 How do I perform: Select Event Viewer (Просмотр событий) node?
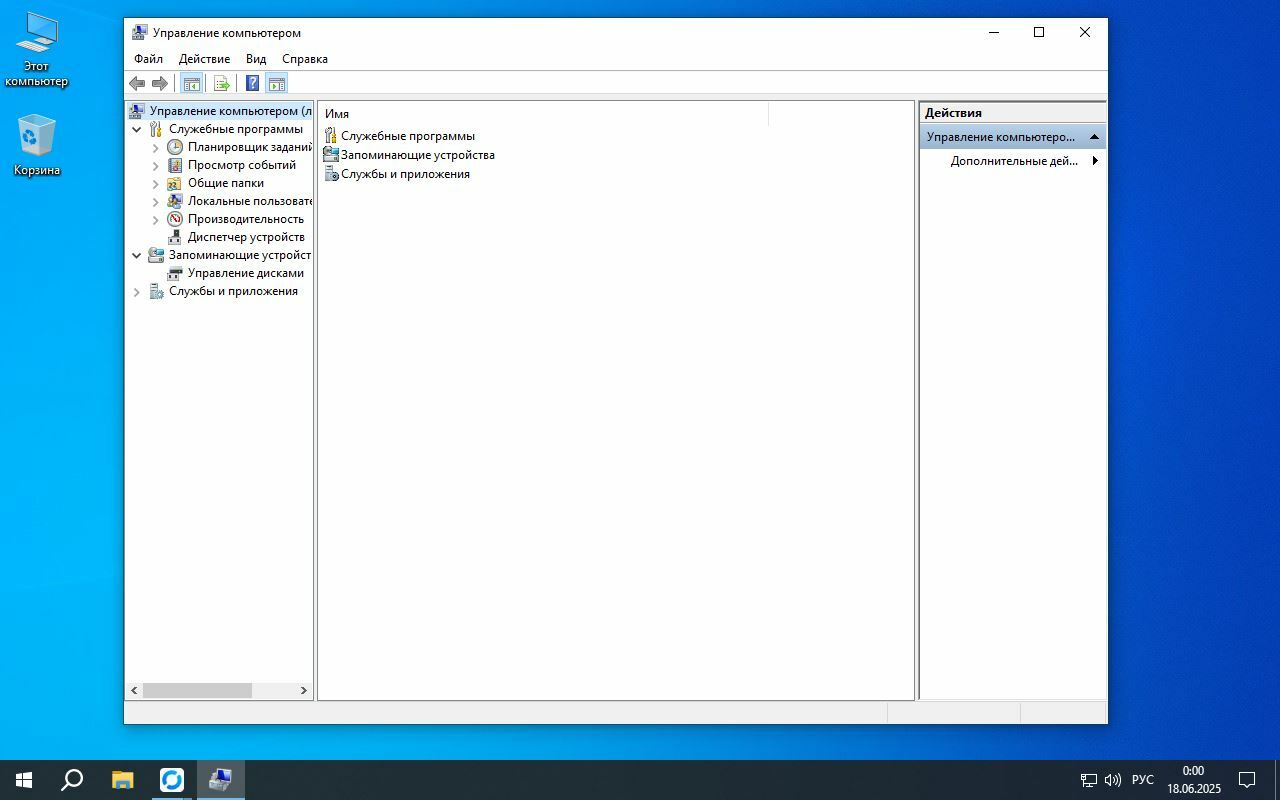241,165
